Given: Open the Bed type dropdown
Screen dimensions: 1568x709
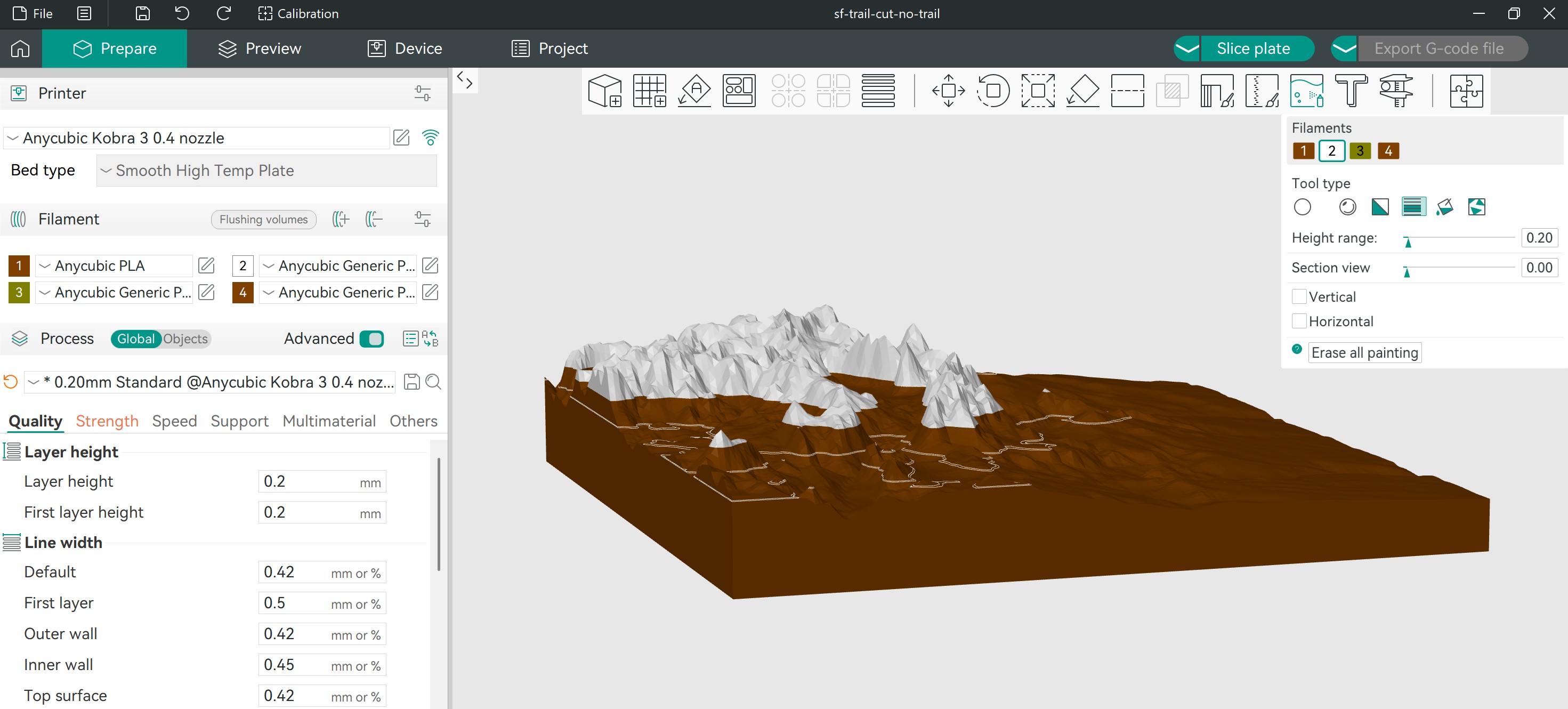Looking at the screenshot, I should pos(266,171).
